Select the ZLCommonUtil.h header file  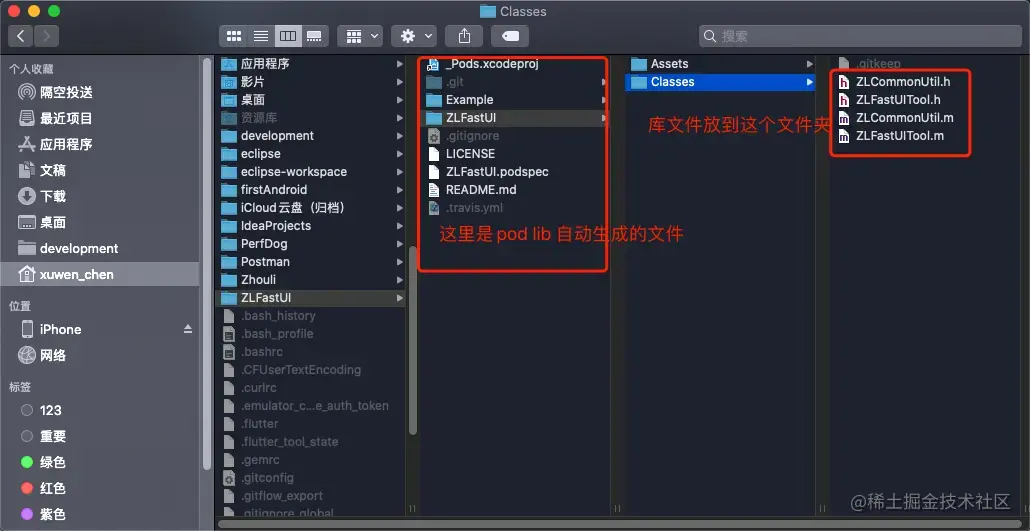pos(901,82)
